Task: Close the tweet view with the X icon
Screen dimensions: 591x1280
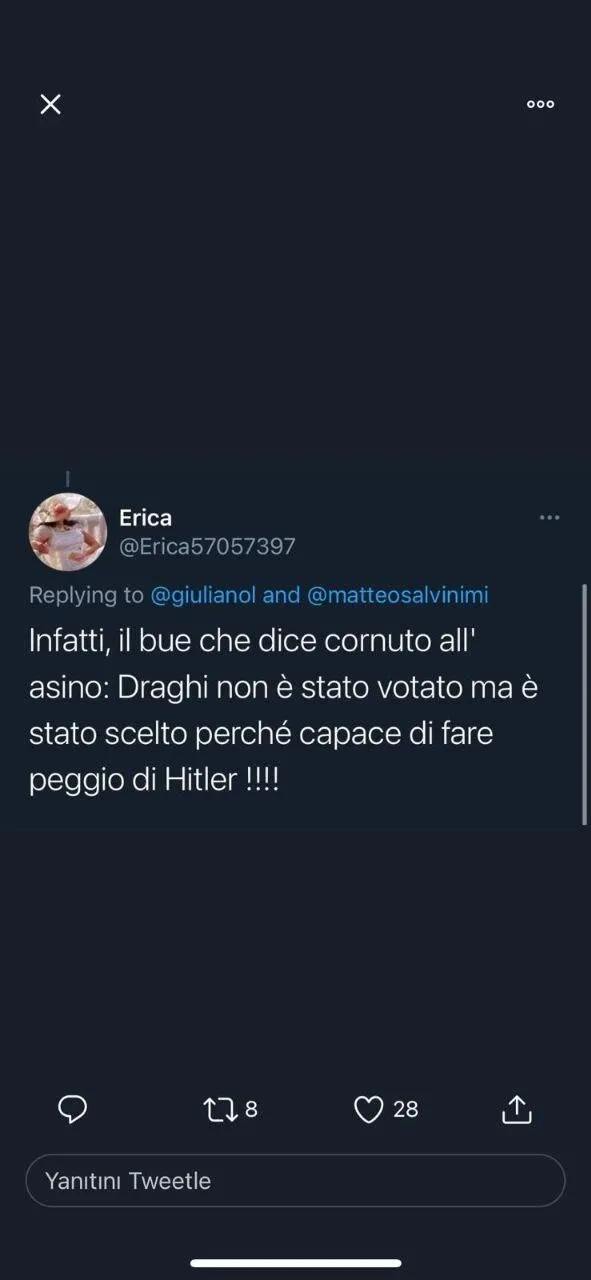Action: coord(50,104)
